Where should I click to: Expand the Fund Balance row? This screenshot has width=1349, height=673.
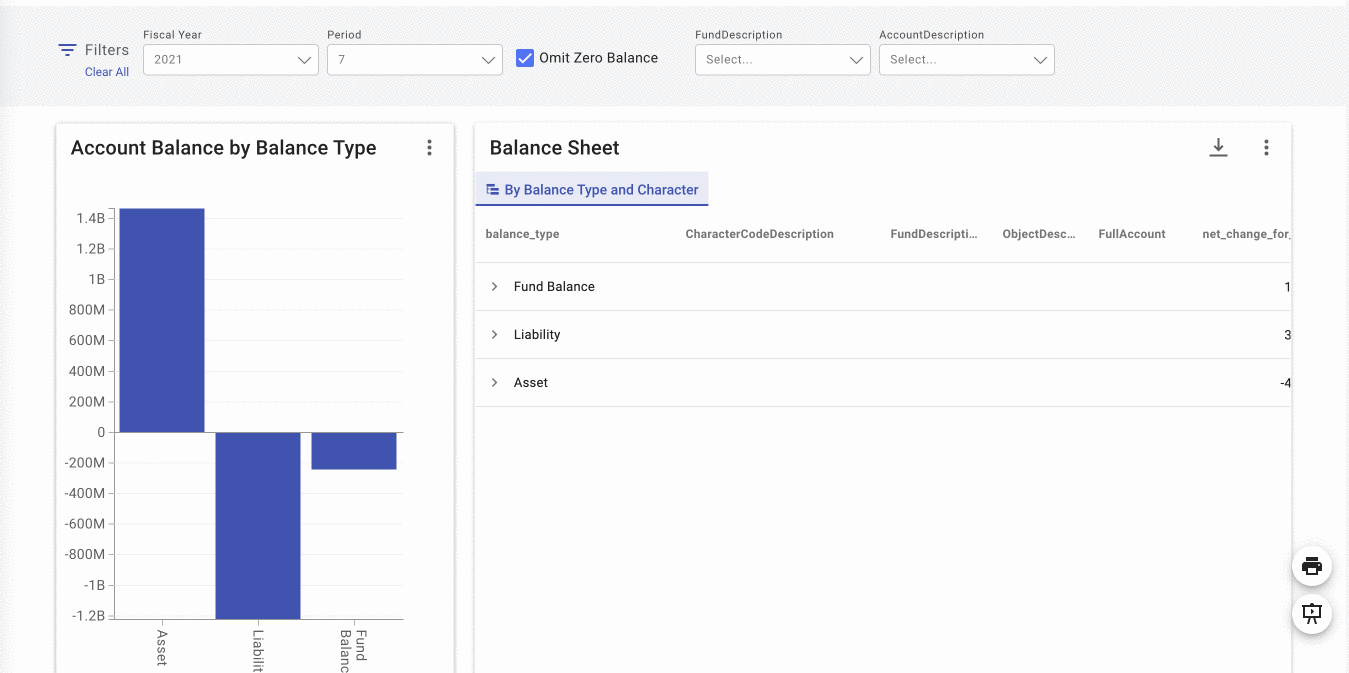[x=494, y=287]
